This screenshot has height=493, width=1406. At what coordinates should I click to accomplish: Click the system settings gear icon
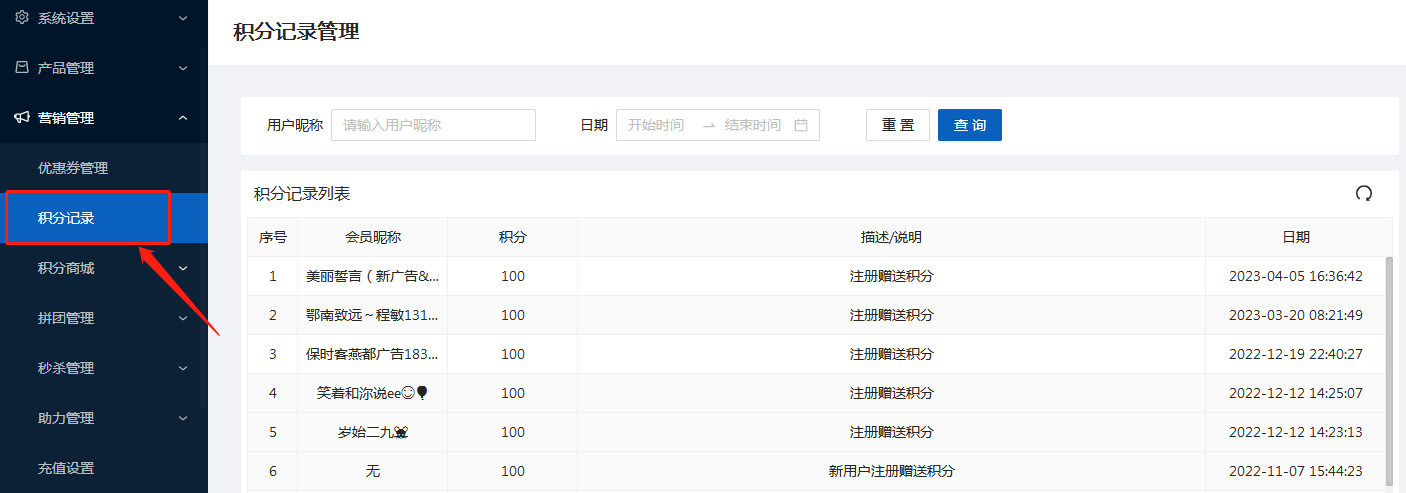pyautogui.click(x=22, y=17)
